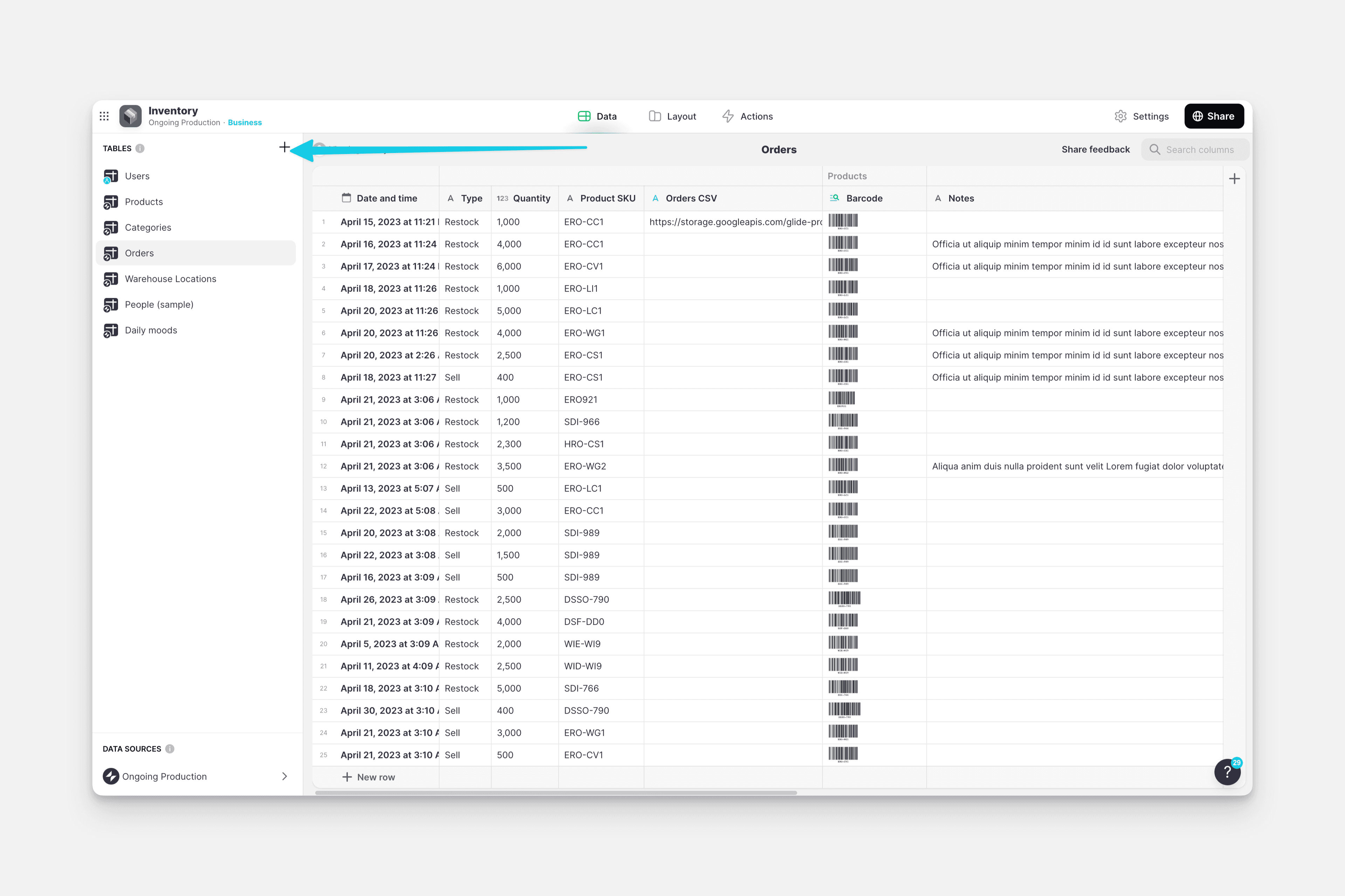Image resolution: width=1345 pixels, height=896 pixels.
Task: Open Settings
Action: point(1141,117)
